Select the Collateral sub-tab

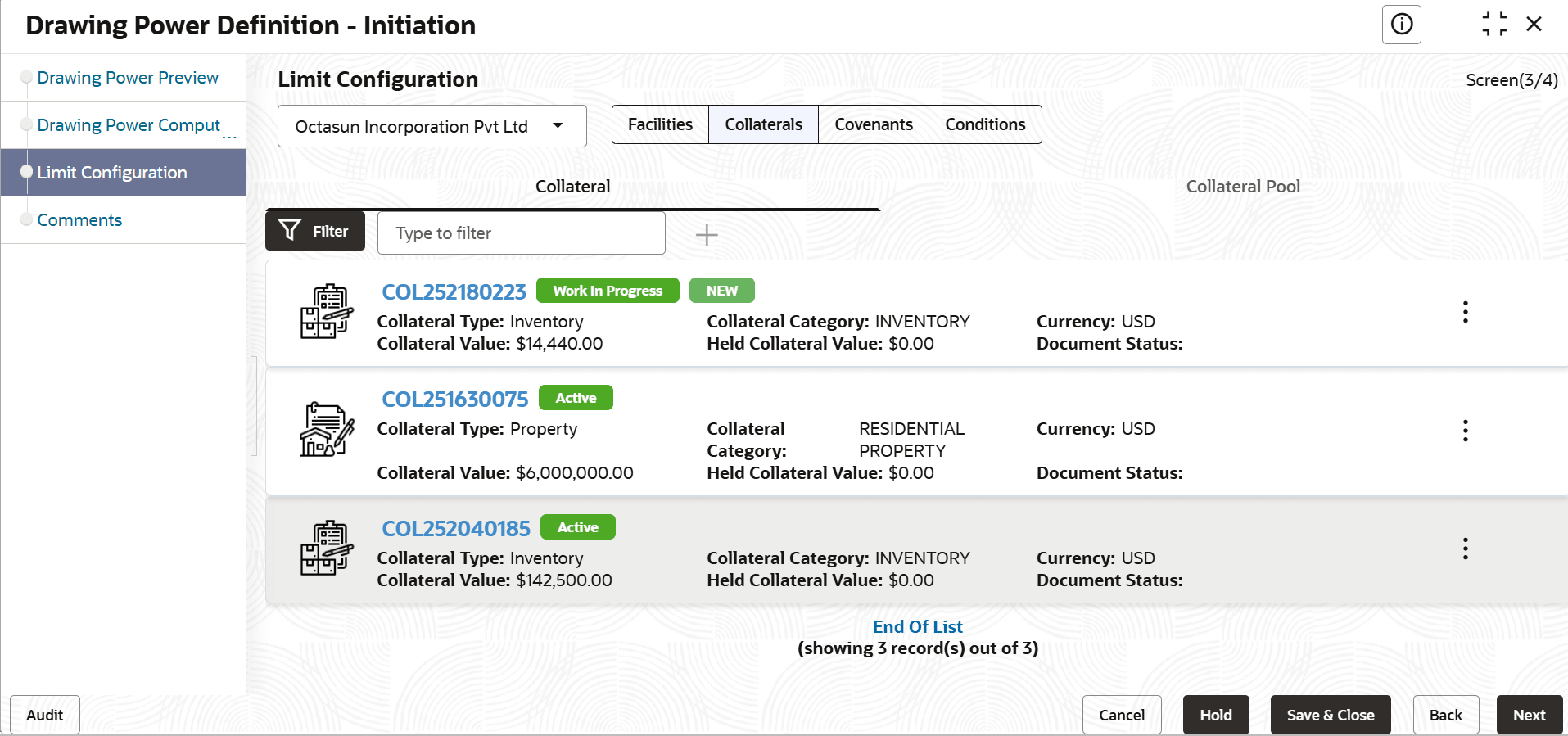click(x=573, y=187)
